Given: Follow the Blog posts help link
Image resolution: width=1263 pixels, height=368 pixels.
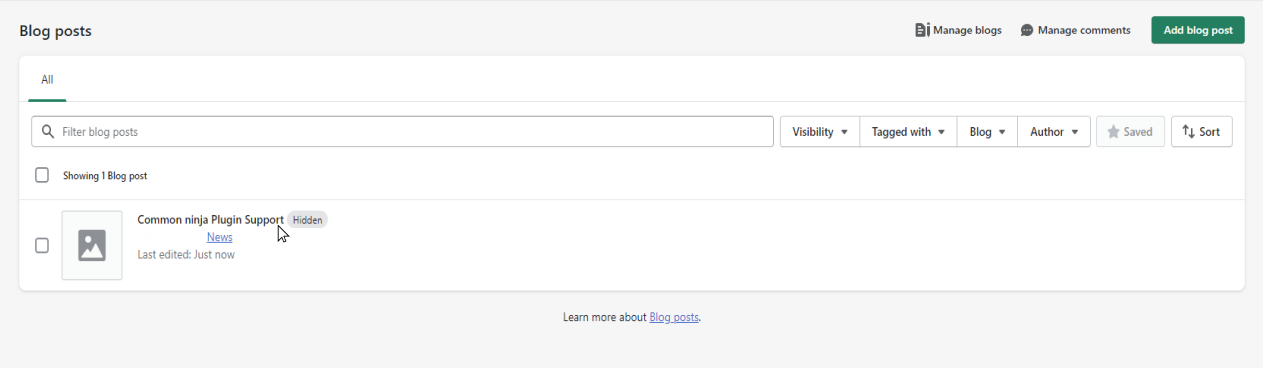Looking at the screenshot, I should click(x=674, y=317).
